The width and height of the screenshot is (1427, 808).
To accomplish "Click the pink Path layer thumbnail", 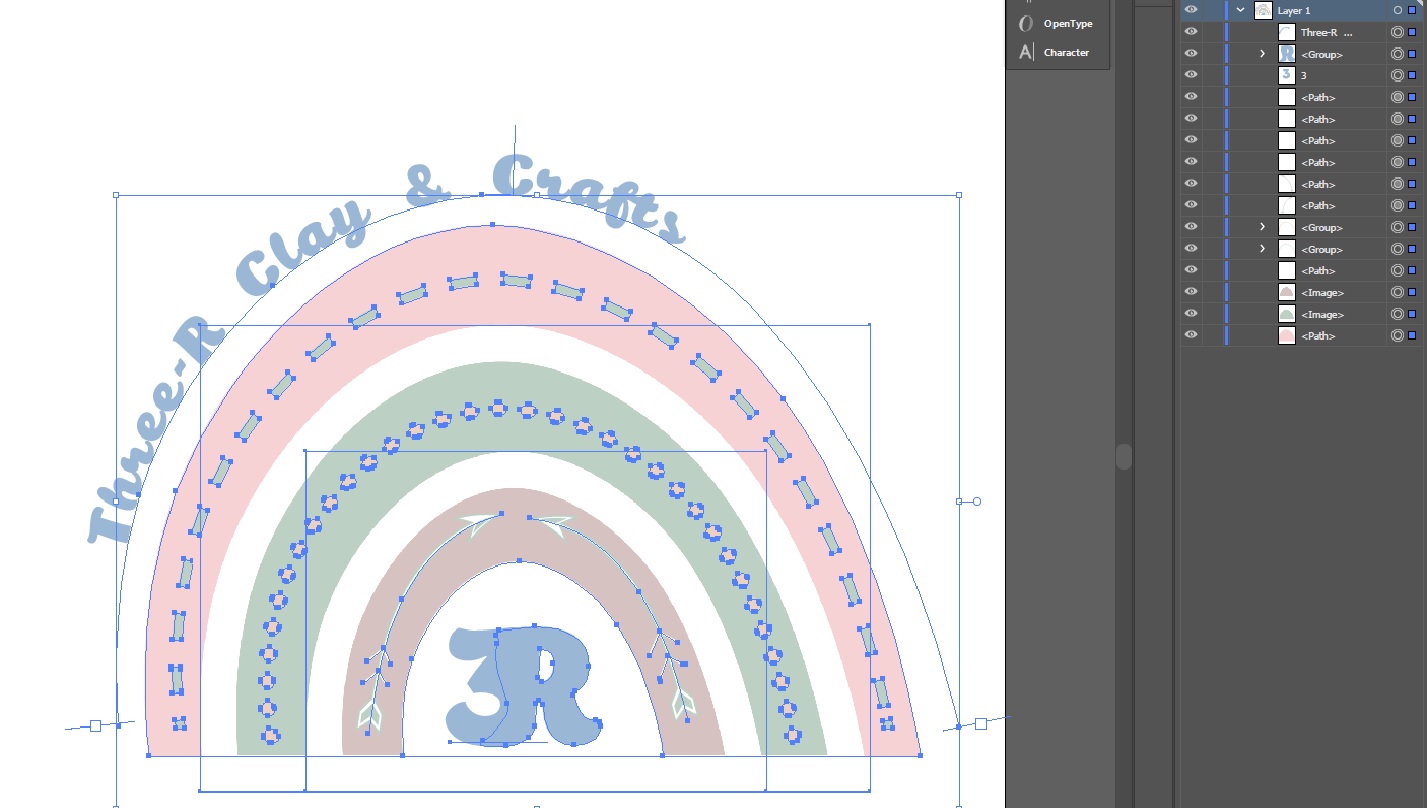I will point(1287,336).
